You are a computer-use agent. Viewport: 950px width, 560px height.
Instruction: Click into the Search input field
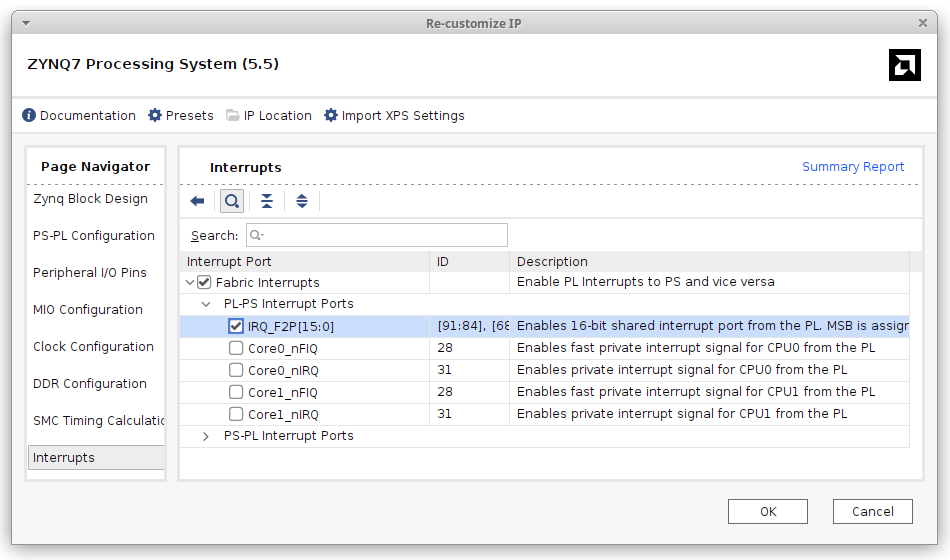tap(380, 236)
